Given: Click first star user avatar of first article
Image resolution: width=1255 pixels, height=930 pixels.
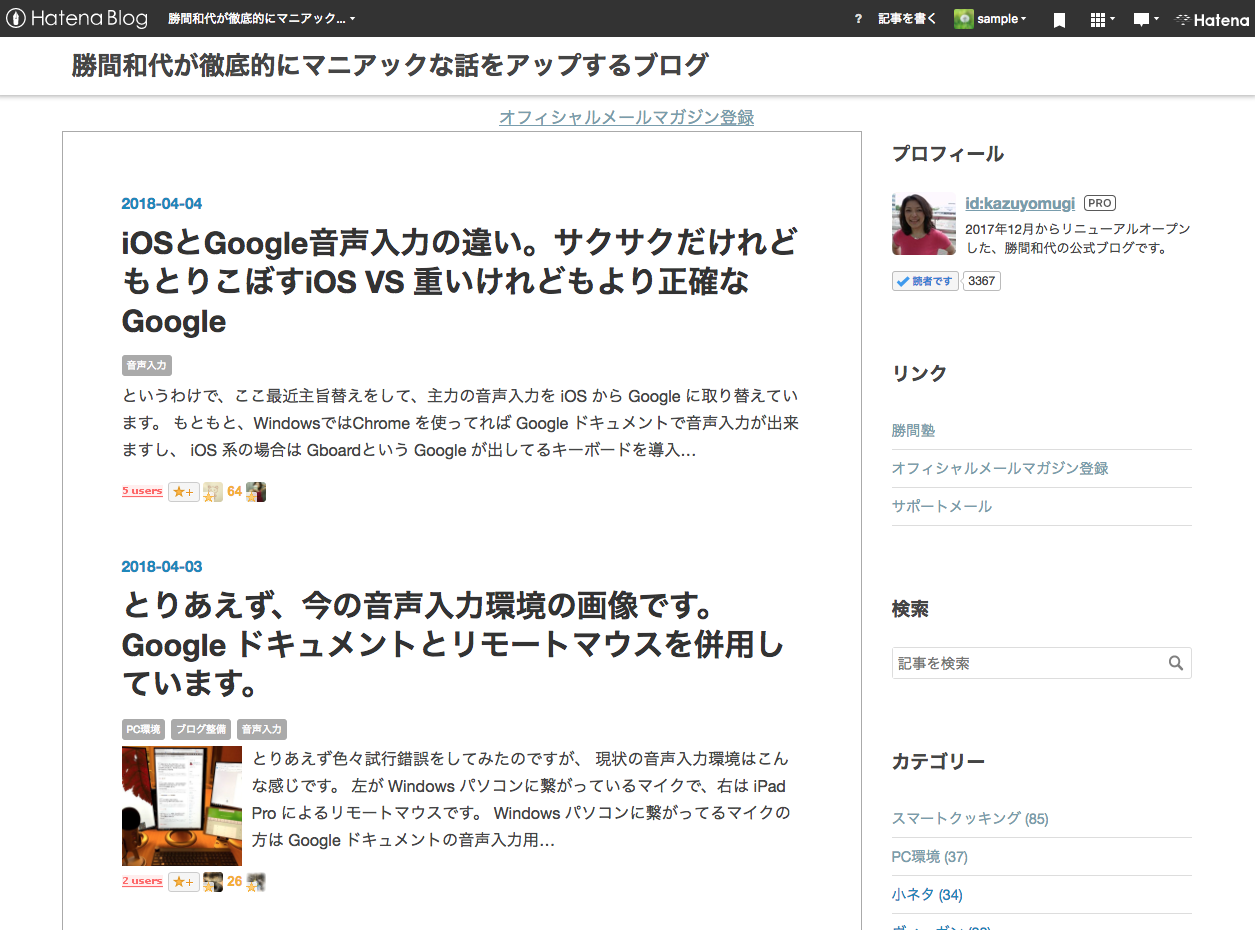Looking at the screenshot, I should point(213,491).
